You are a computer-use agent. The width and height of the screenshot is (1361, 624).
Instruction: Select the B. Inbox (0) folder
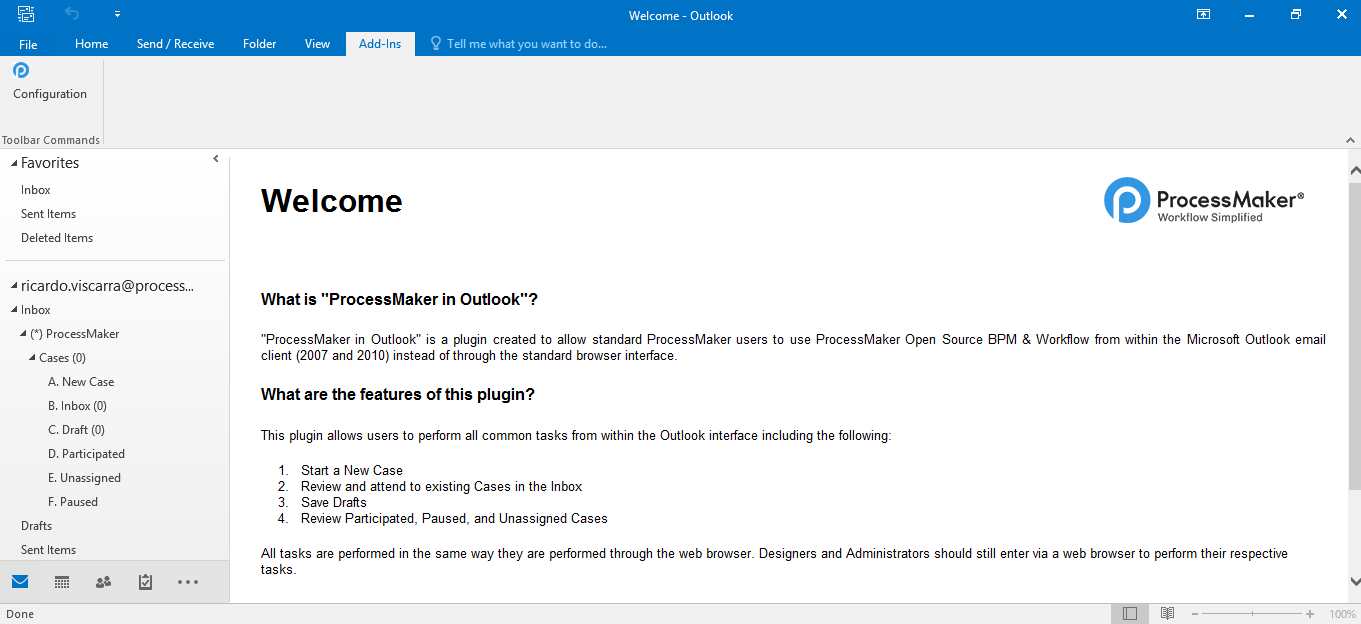(x=77, y=406)
